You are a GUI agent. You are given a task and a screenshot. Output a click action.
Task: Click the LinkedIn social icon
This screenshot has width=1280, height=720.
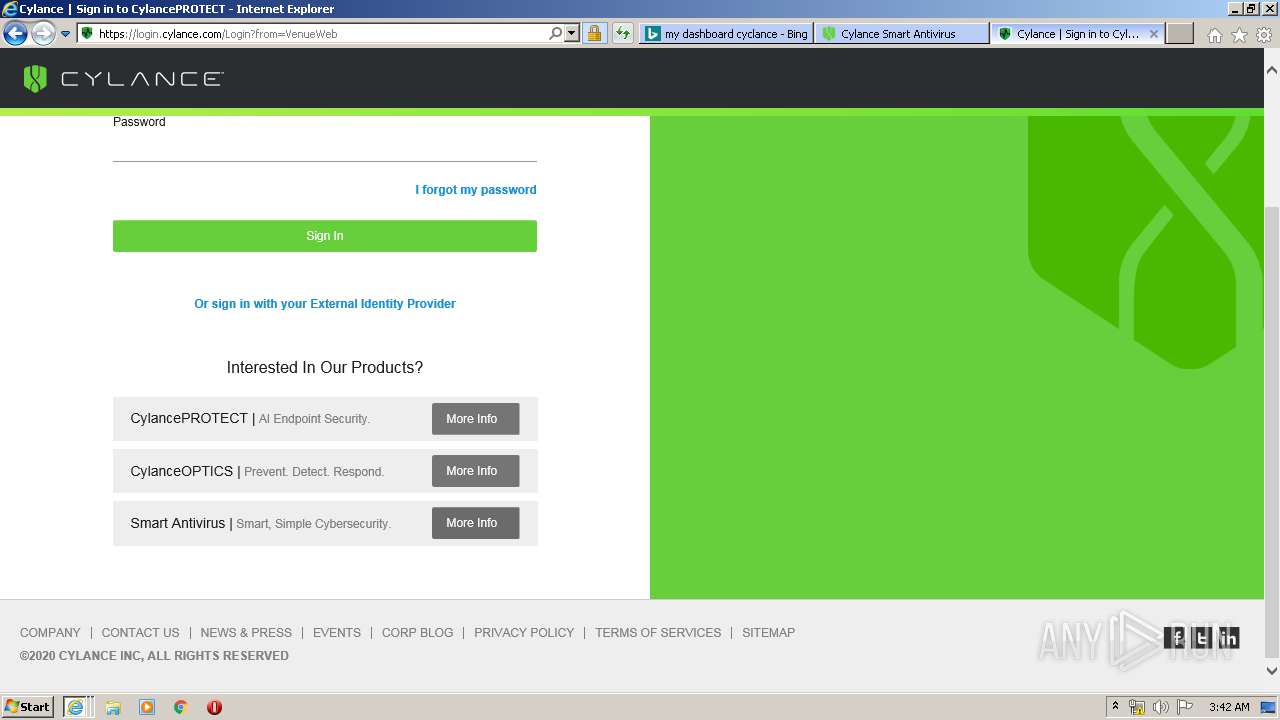click(1228, 637)
